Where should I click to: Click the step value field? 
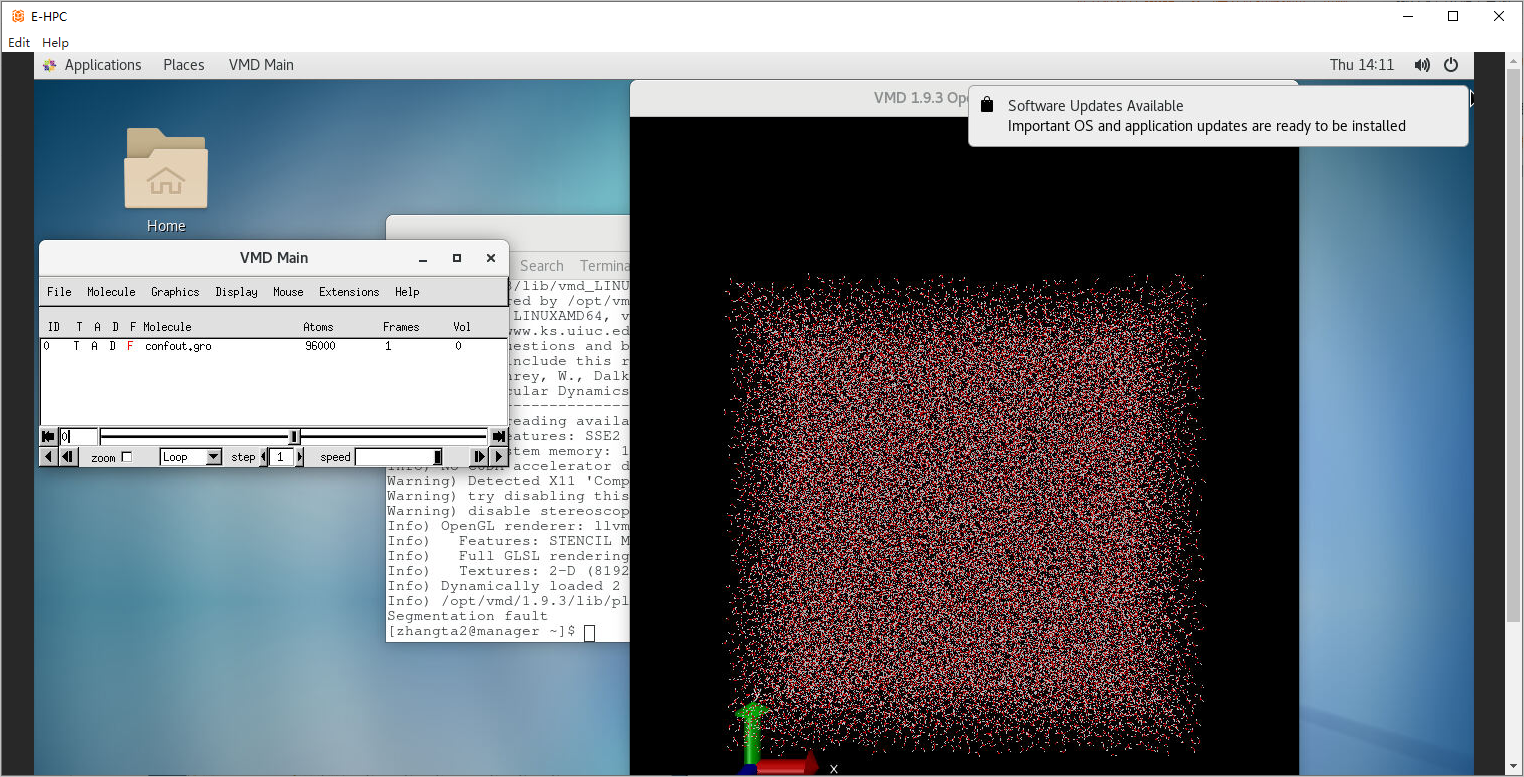click(x=281, y=457)
